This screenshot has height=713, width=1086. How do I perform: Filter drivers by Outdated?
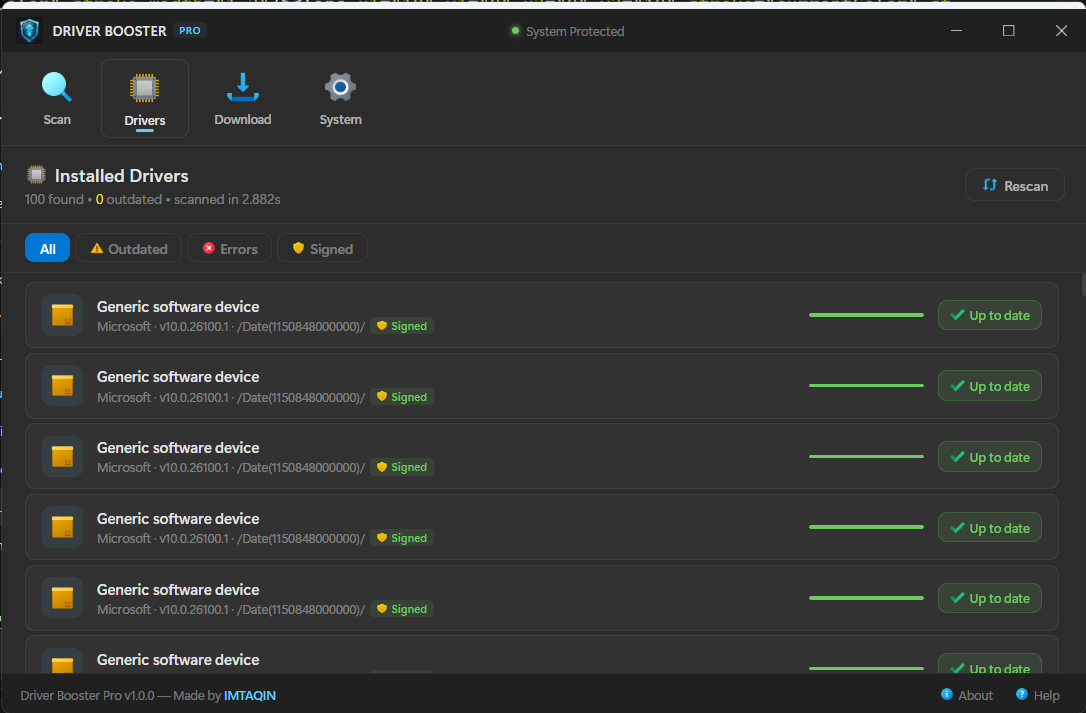(x=129, y=249)
